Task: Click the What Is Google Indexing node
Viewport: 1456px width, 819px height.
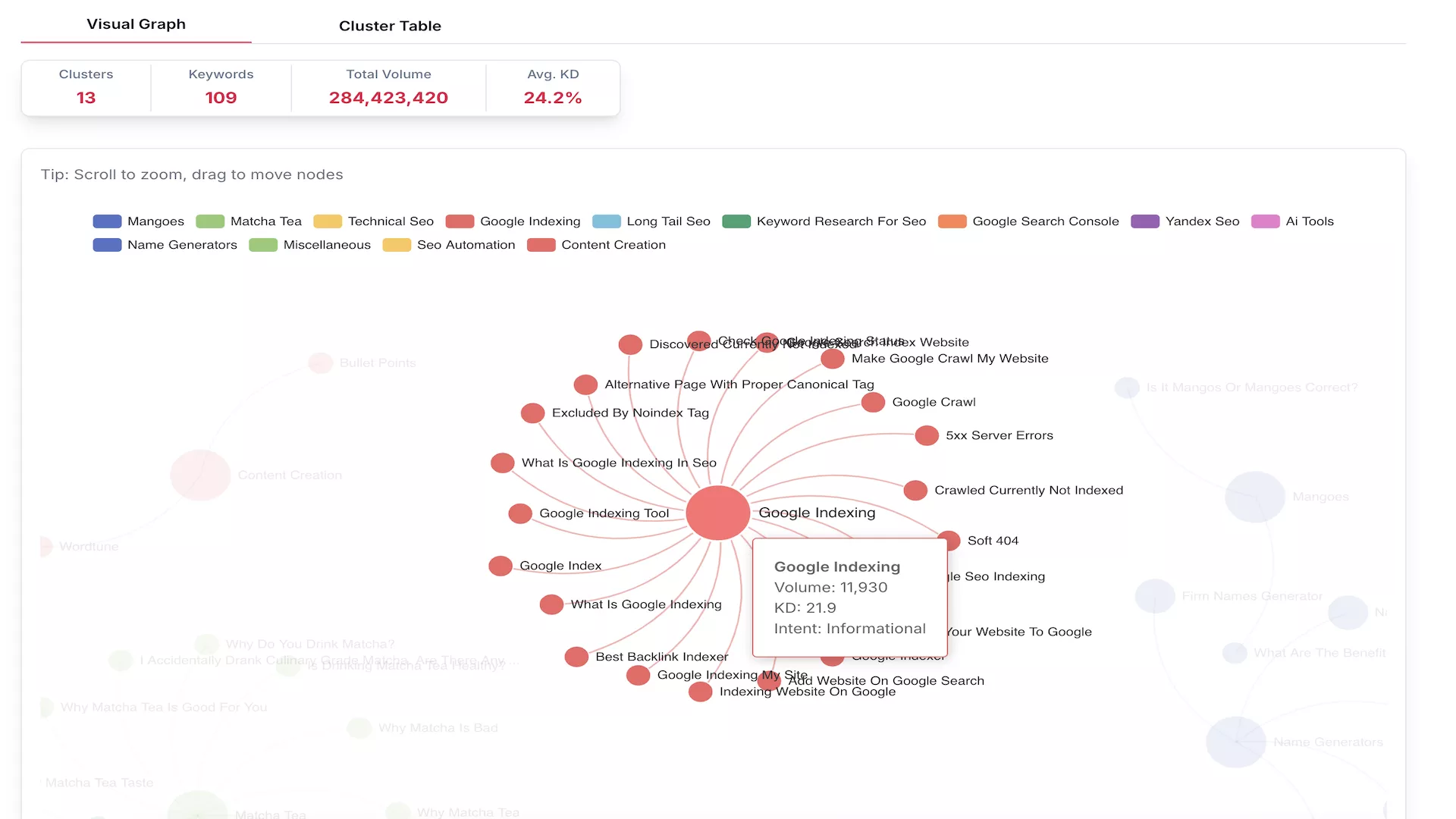Action: pos(551,604)
